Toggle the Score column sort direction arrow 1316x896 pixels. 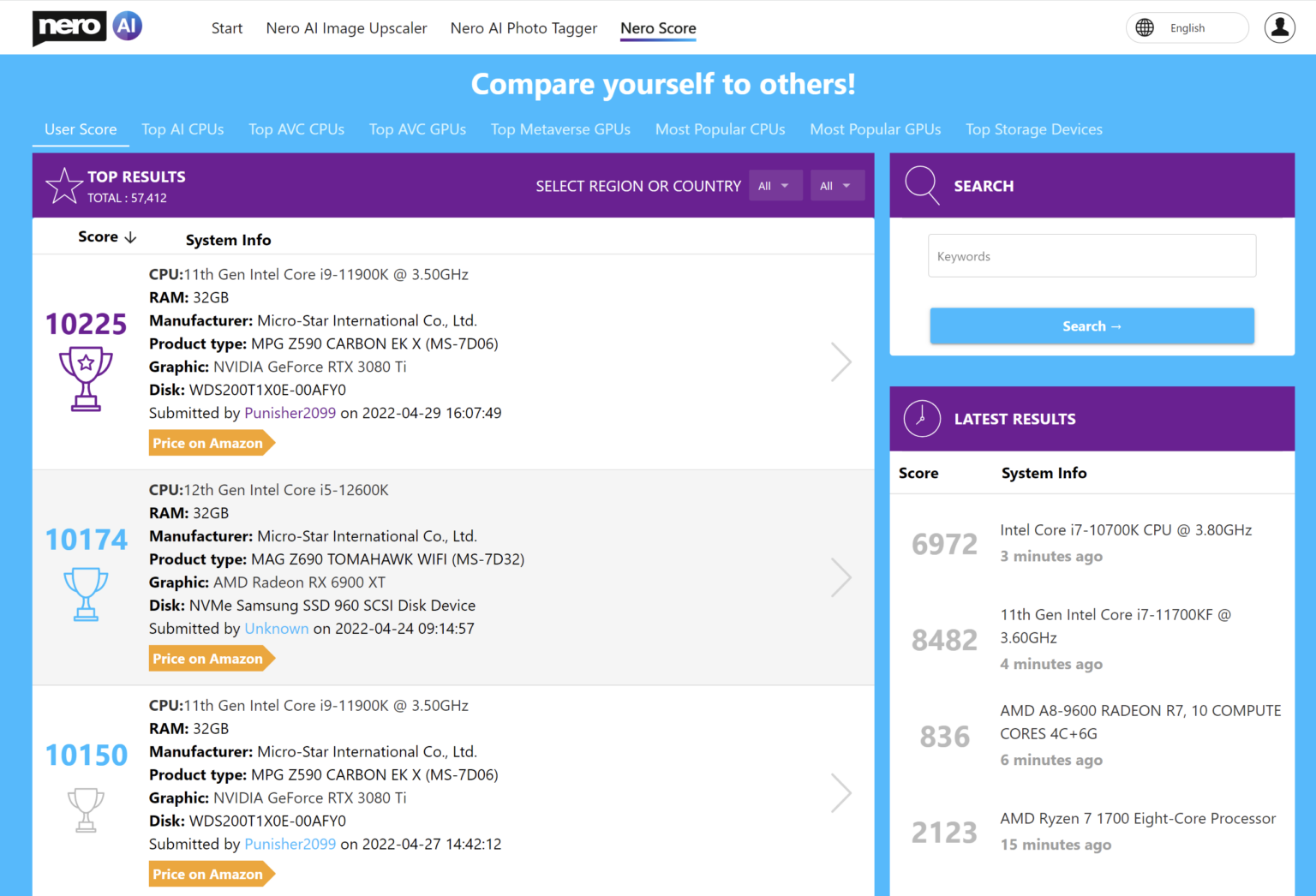coord(130,236)
